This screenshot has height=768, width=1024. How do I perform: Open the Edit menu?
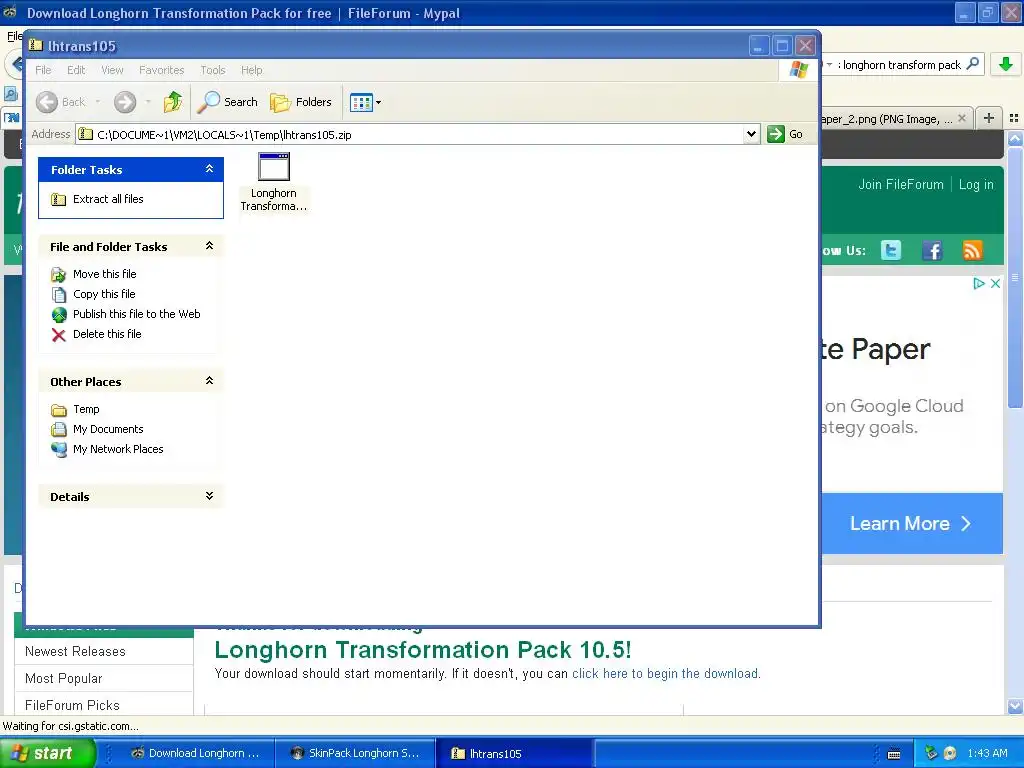pyautogui.click(x=76, y=70)
